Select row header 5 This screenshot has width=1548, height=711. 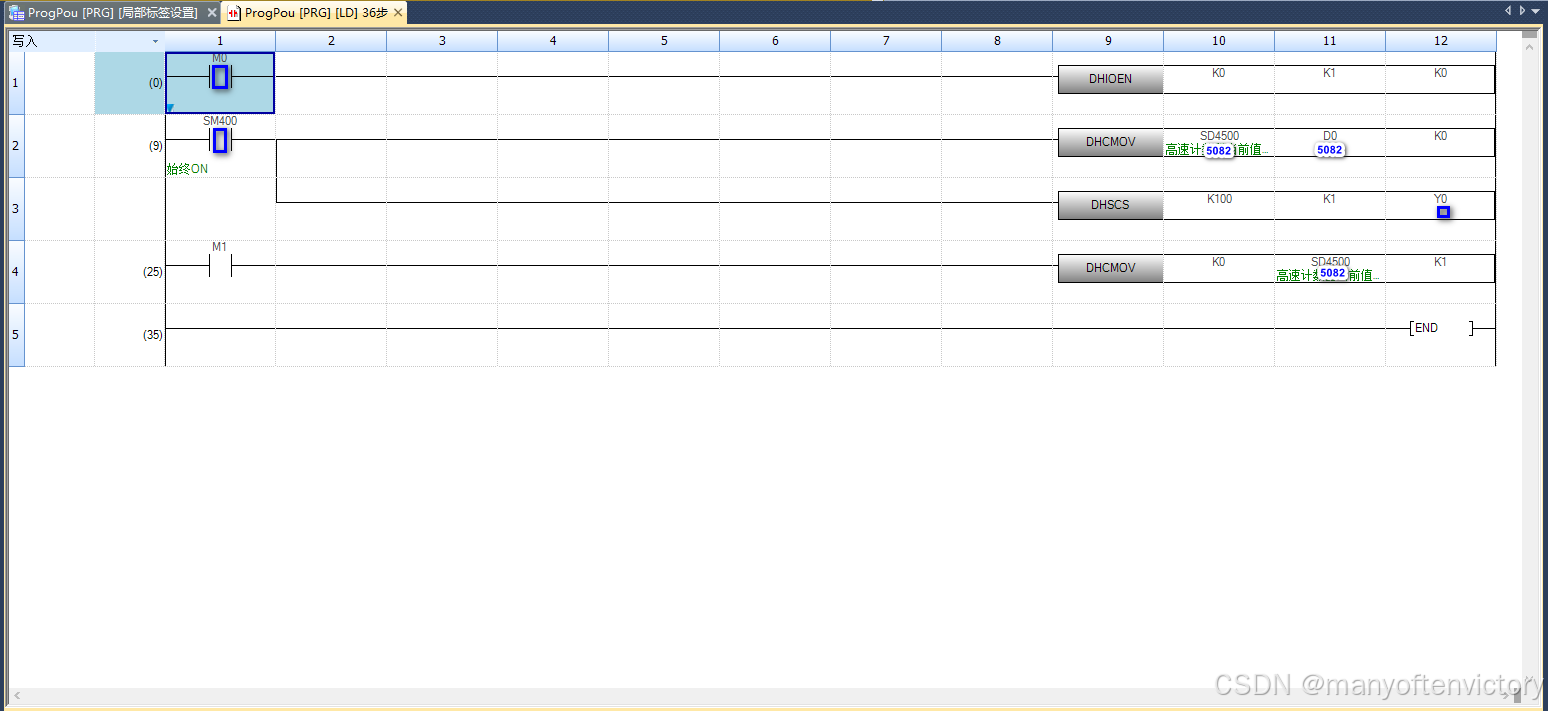click(x=16, y=335)
